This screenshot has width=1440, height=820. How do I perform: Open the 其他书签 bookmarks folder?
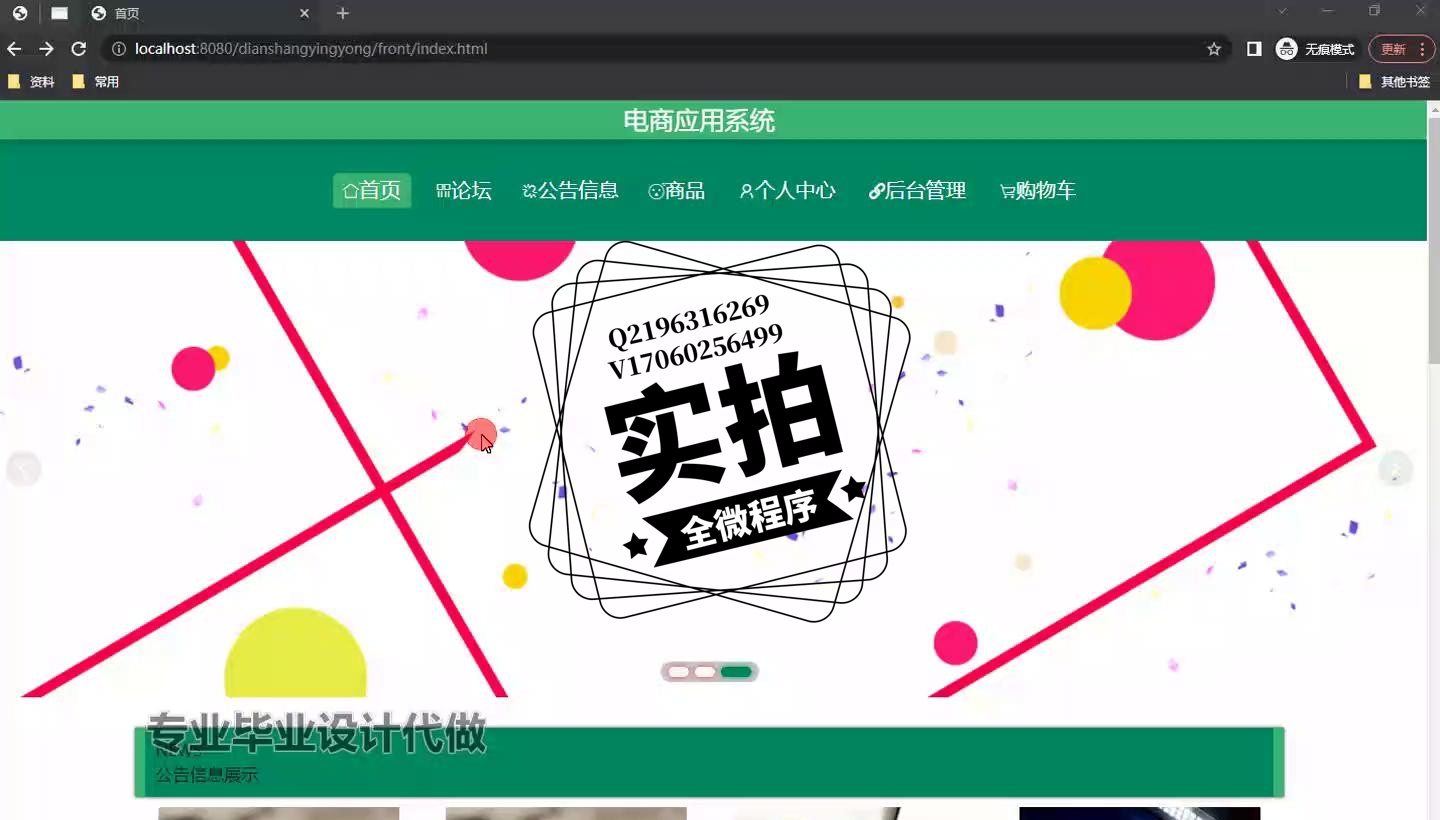(x=1394, y=82)
